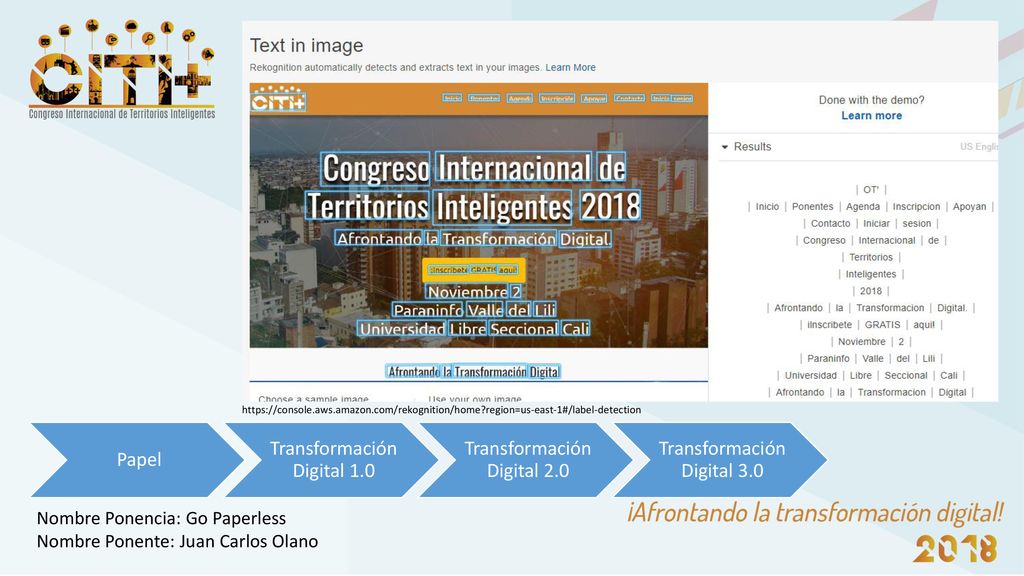Click the GRATIS word in results list
This screenshot has width=1024, height=576.
click(882, 325)
